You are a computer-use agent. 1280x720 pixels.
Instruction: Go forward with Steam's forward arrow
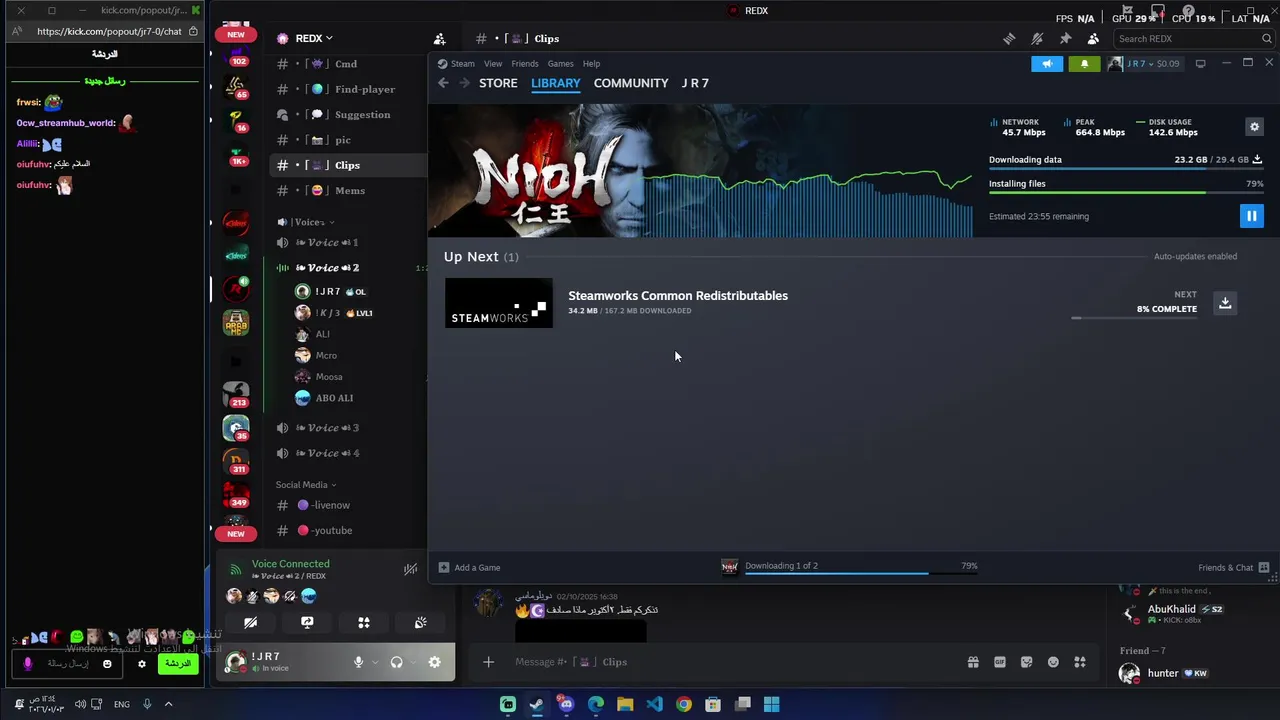[464, 83]
